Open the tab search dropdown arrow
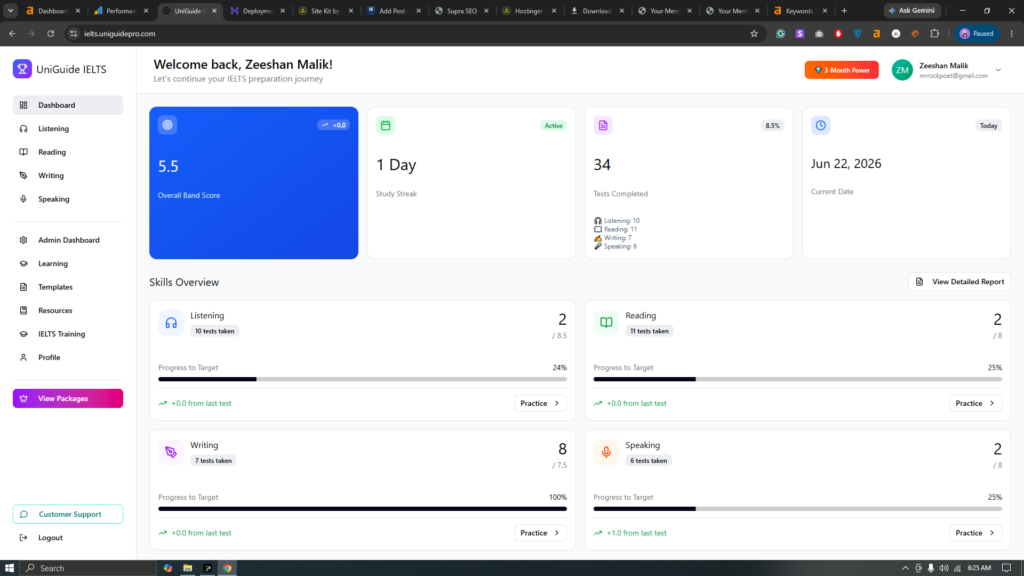The image size is (1024, 576). click(10, 10)
